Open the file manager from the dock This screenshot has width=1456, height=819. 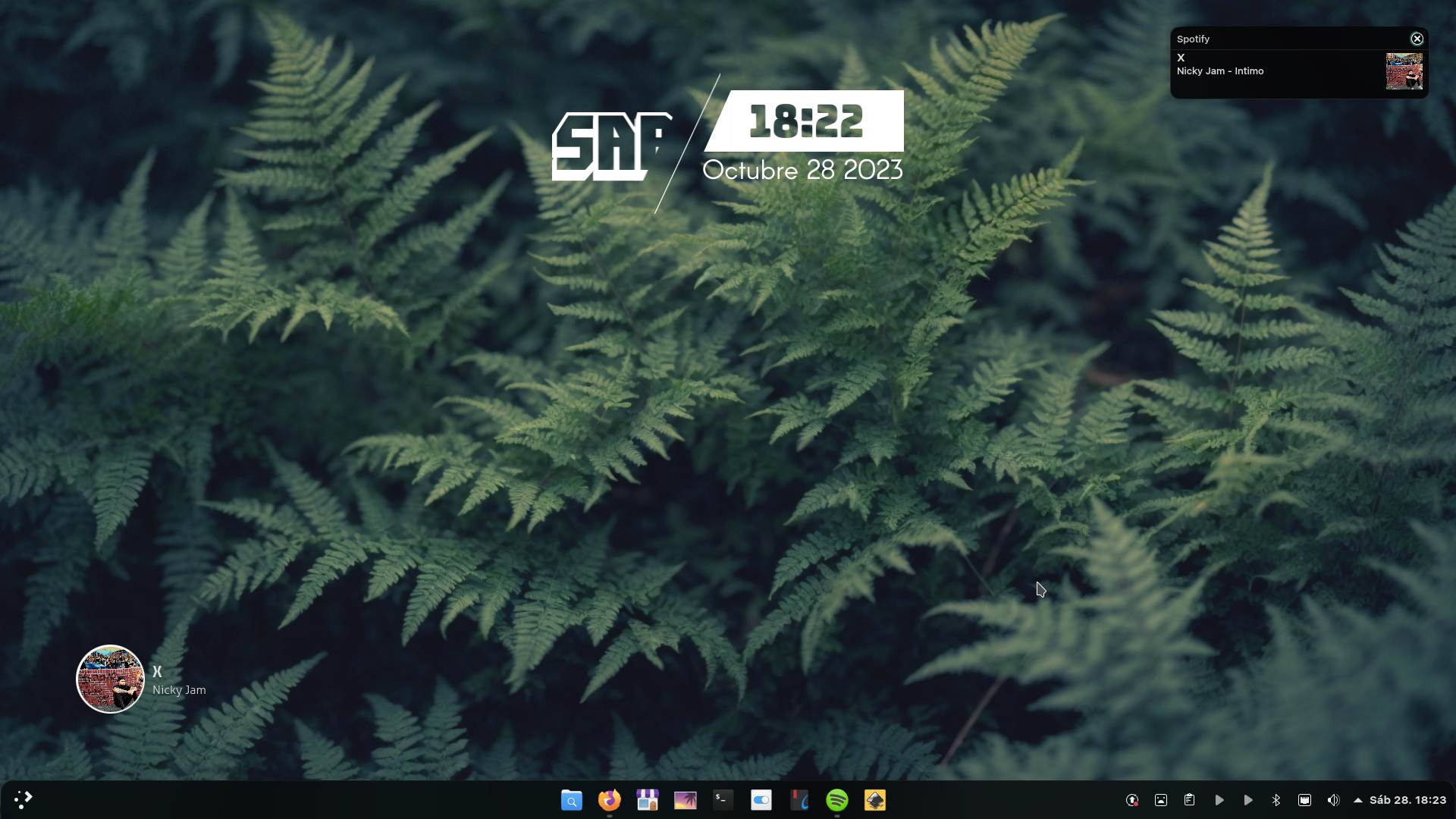tap(572, 800)
